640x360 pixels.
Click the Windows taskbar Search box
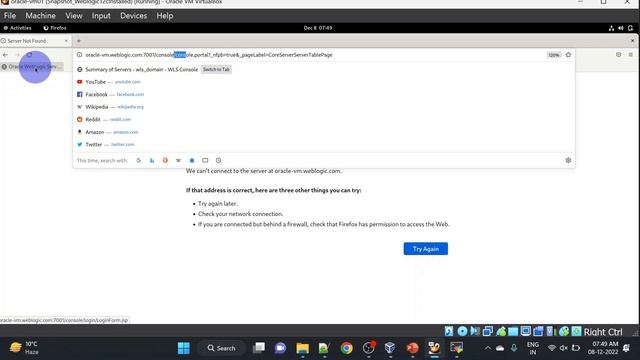click(x=222, y=348)
